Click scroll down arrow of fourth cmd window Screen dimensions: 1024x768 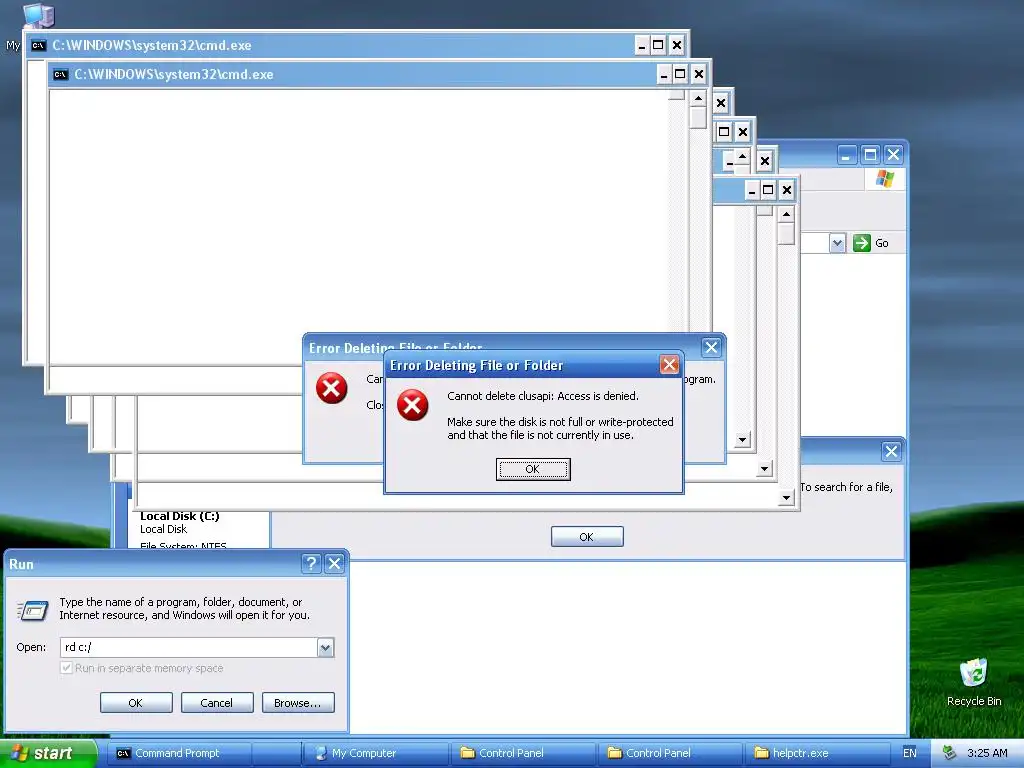(742, 440)
